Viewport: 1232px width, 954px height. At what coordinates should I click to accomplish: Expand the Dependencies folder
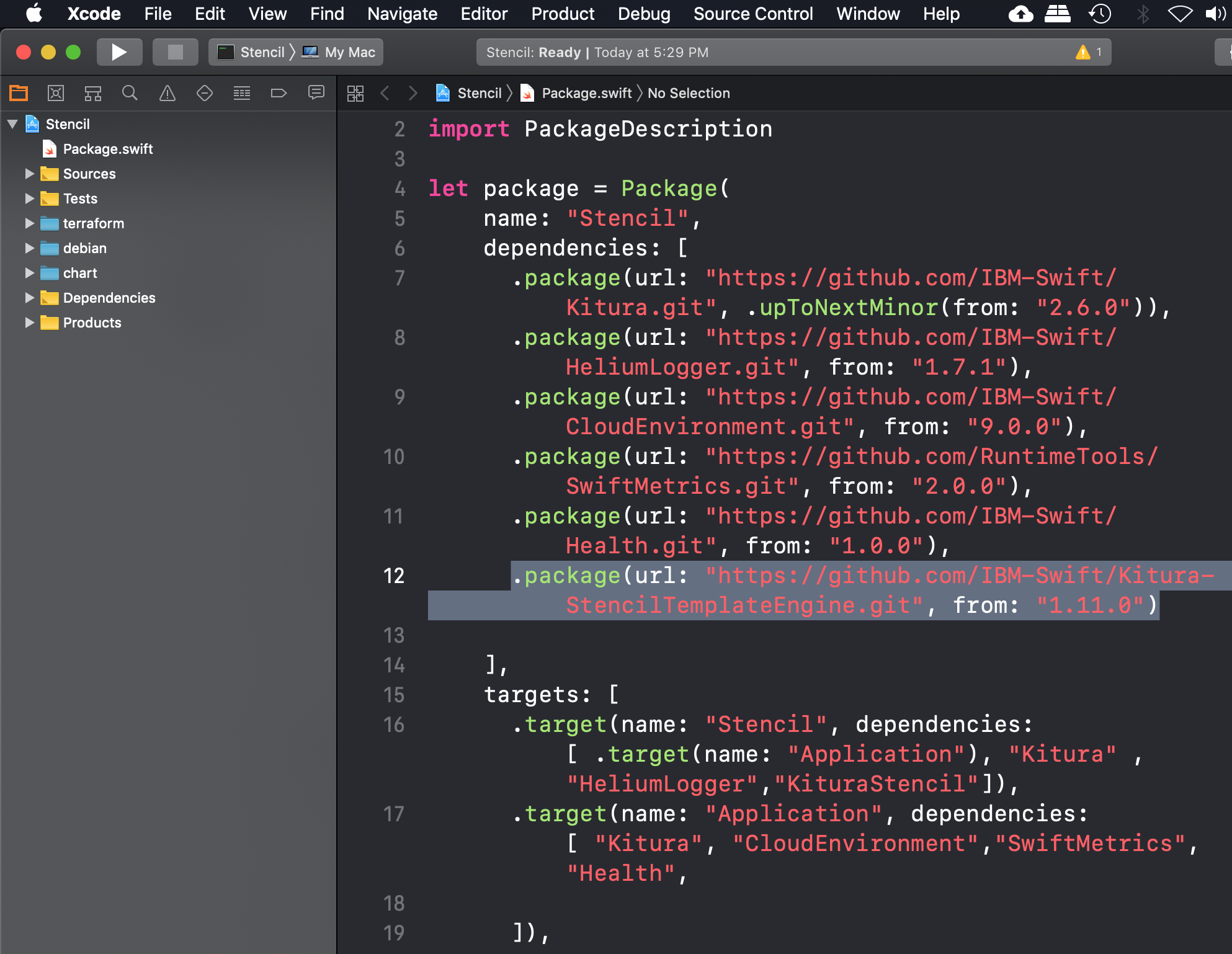click(x=29, y=298)
